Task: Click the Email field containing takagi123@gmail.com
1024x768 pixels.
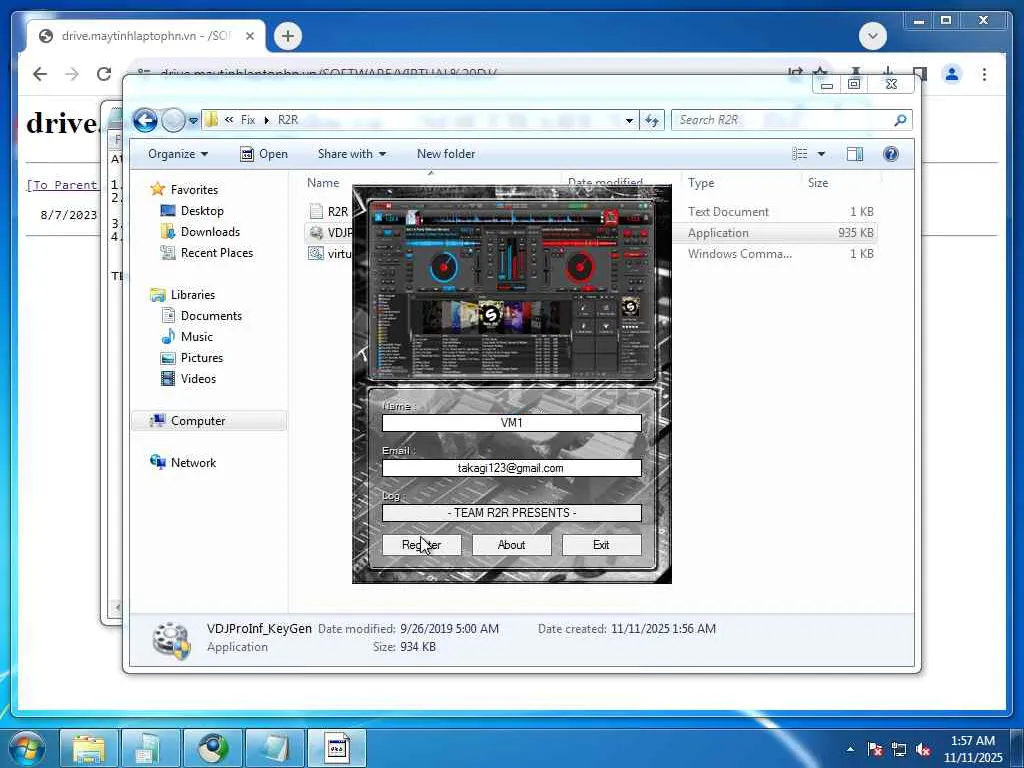Action: [x=511, y=468]
